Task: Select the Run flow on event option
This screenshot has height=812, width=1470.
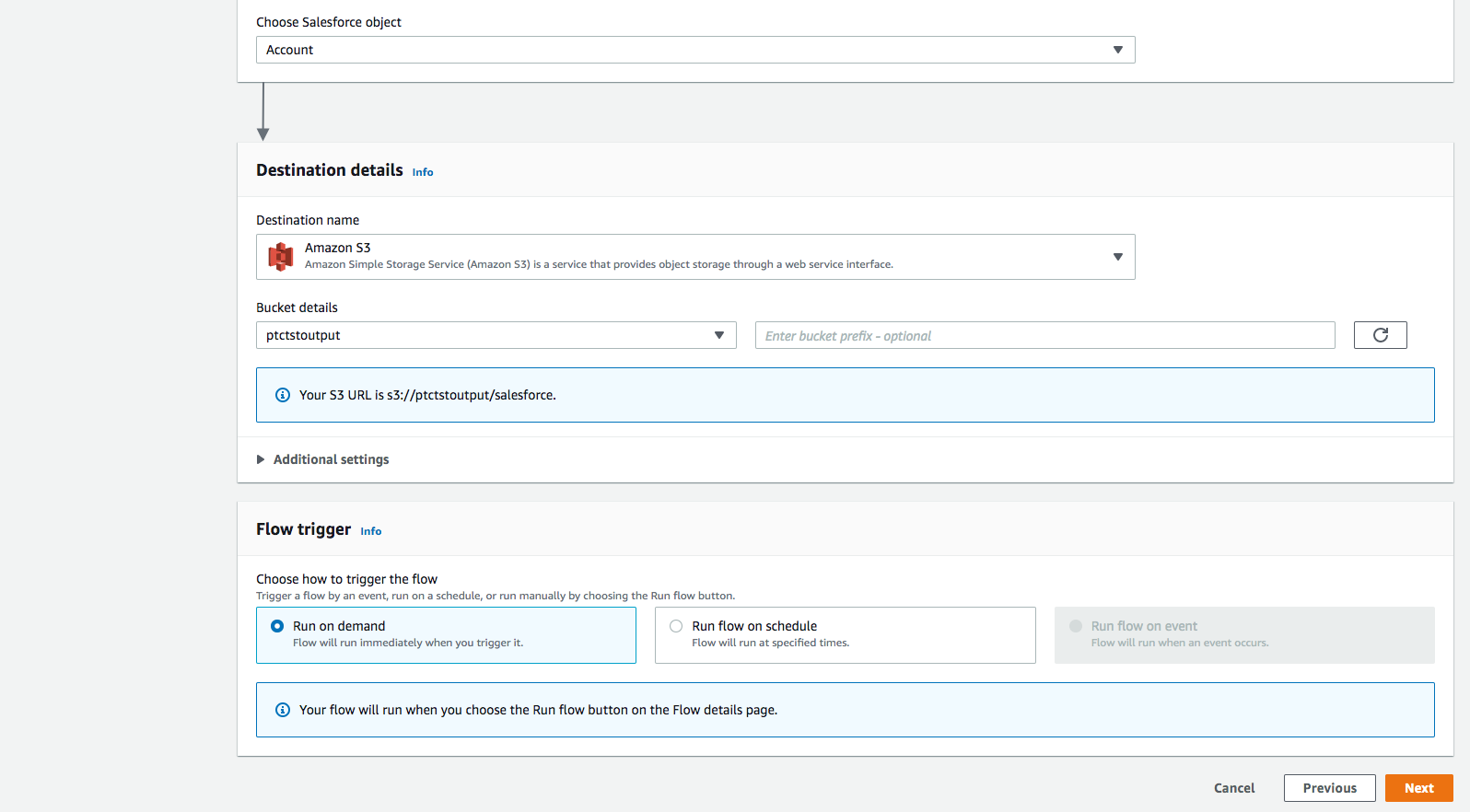Action: pos(1076,626)
